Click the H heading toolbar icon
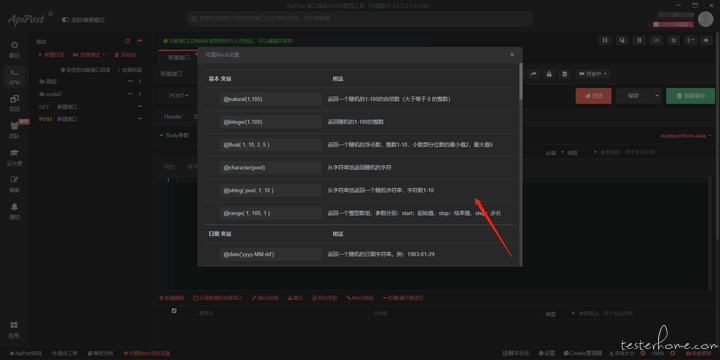This screenshot has height=360, width=720. 605,40
